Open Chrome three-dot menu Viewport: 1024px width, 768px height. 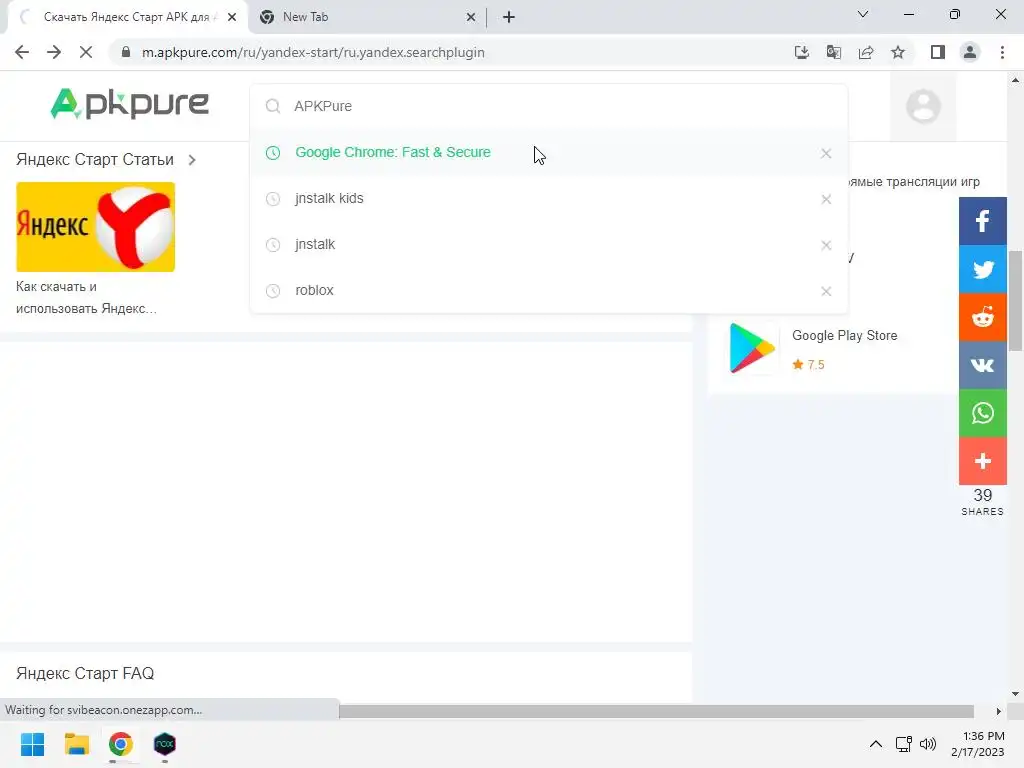click(1002, 52)
